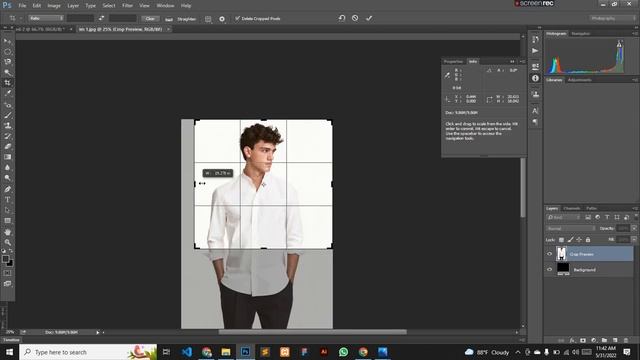
Task: Select the Gradient tool
Action: pos(7,157)
